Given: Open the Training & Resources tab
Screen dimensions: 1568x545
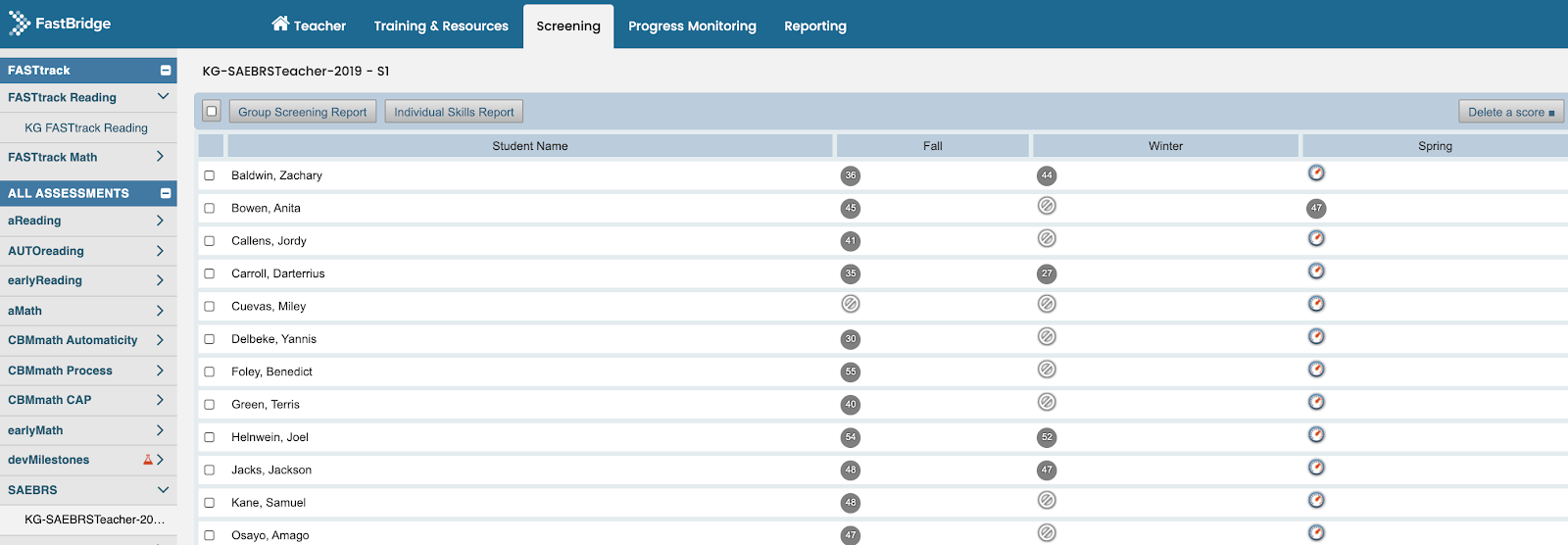Looking at the screenshot, I should click(x=441, y=25).
